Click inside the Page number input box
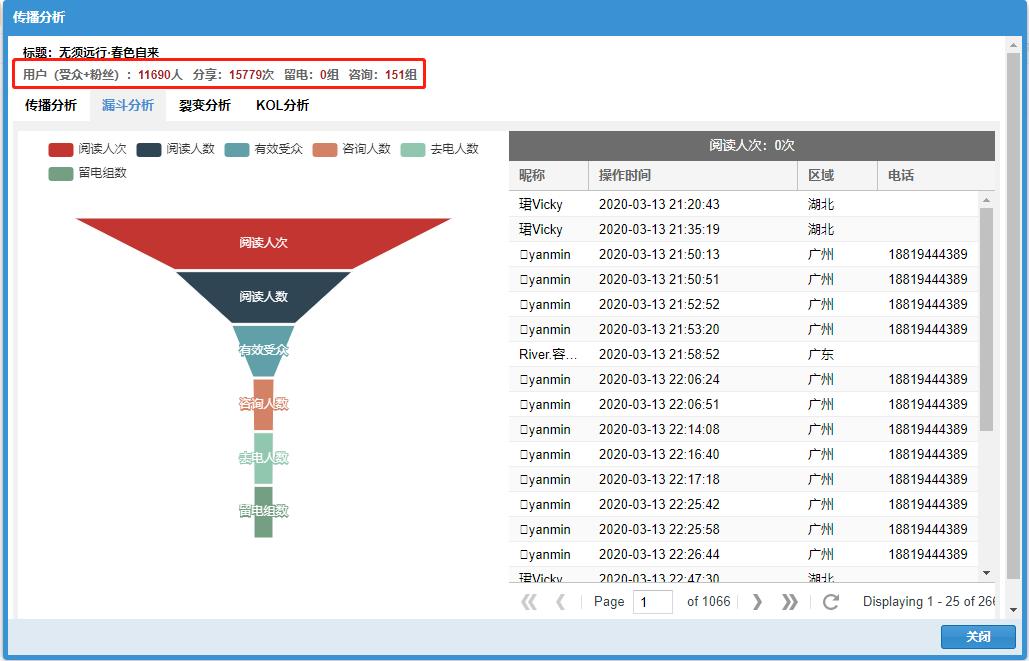The image size is (1029, 661). click(653, 601)
